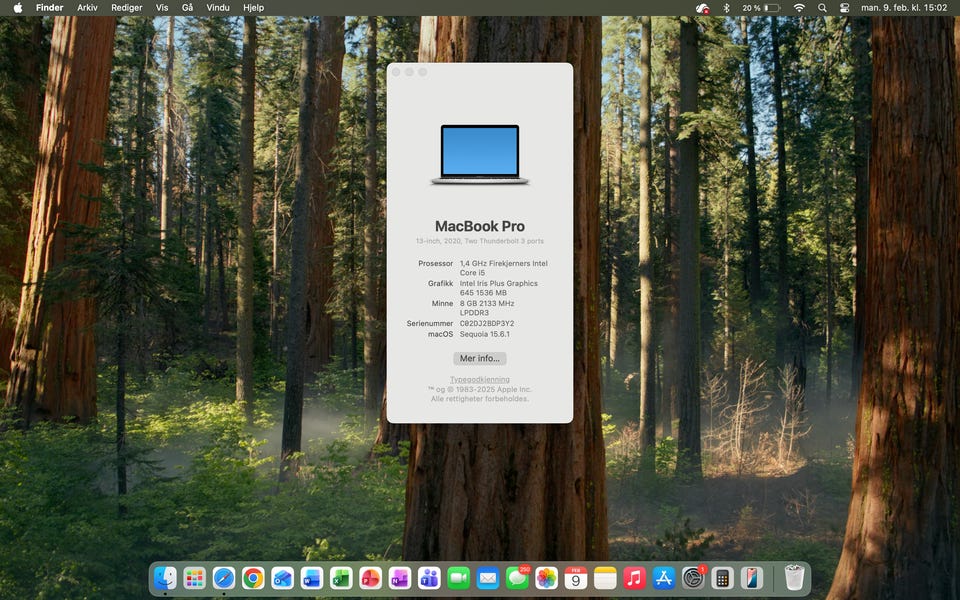This screenshot has height=600, width=960.
Task: Launch FaceTime from the Dock
Action: click(x=459, y=577)
